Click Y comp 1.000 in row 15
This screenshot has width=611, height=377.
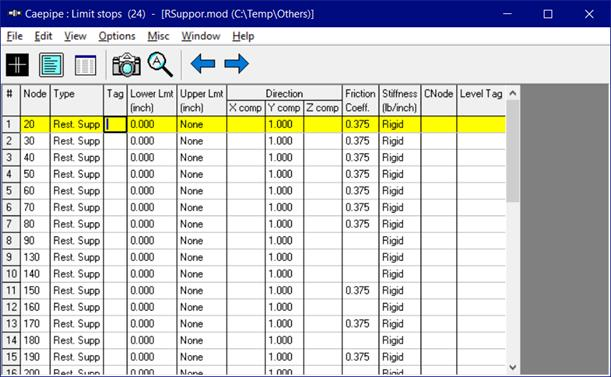click(x=284, y=357)
